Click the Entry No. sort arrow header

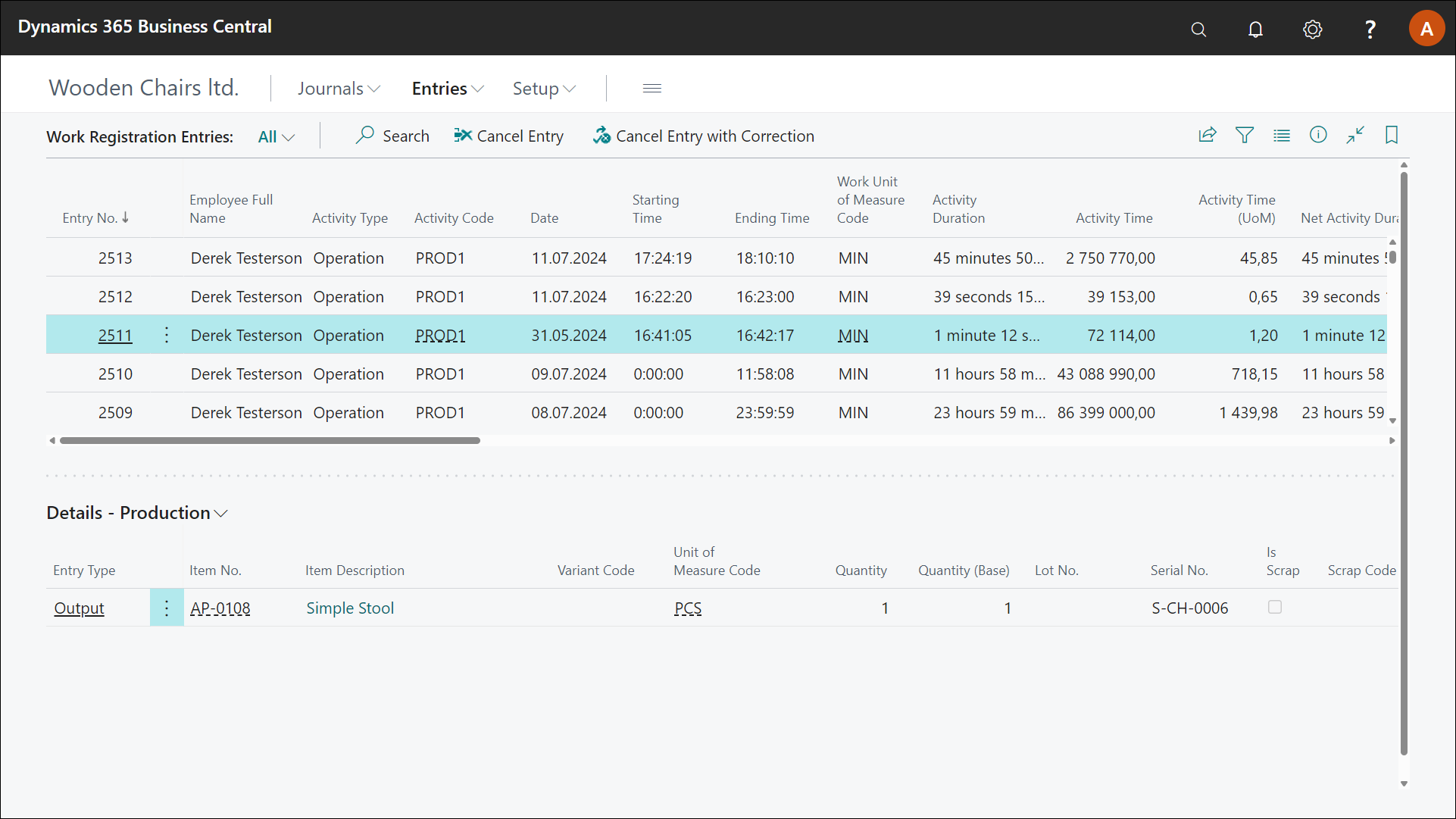(95, 218)
